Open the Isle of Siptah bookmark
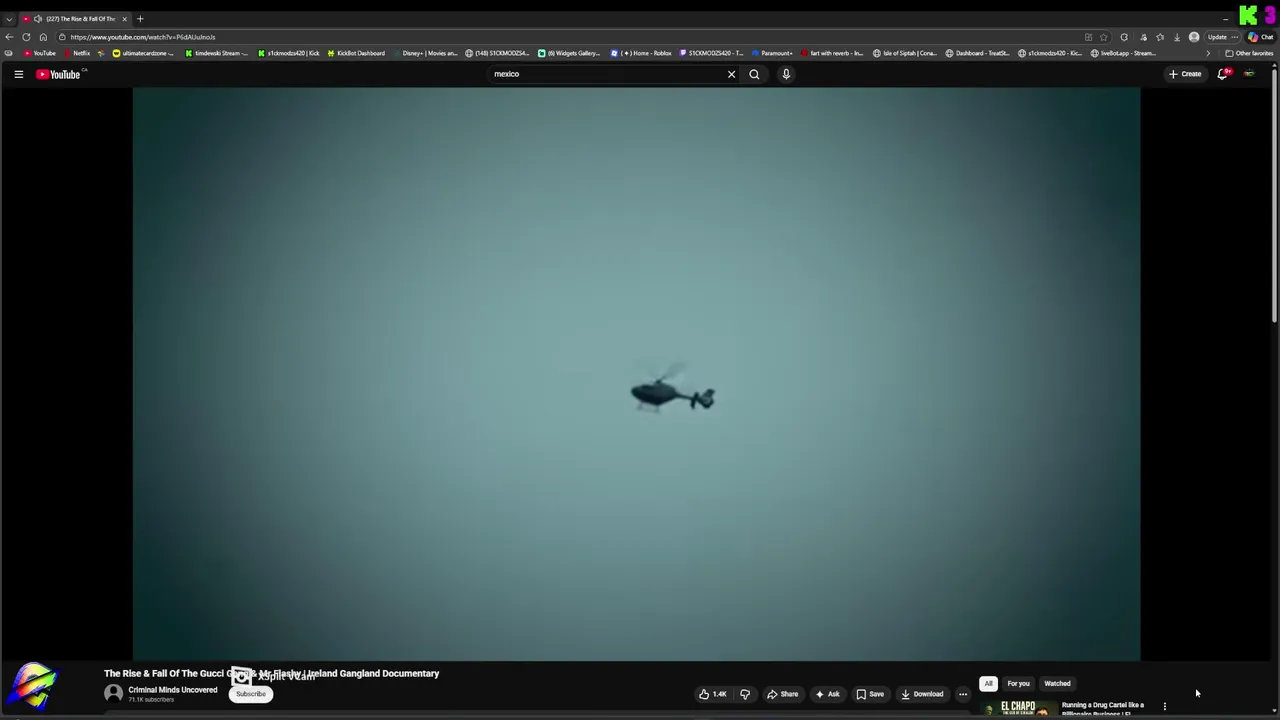 pos(905,53)
